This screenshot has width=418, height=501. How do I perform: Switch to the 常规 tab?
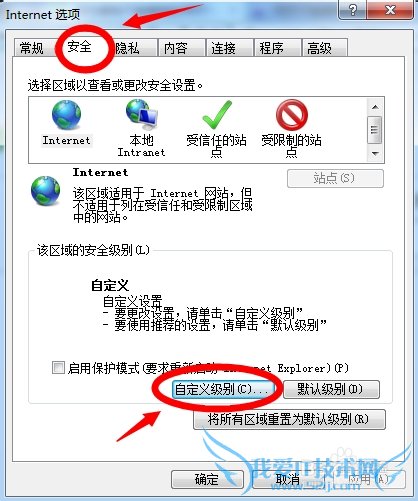(32, 48)
